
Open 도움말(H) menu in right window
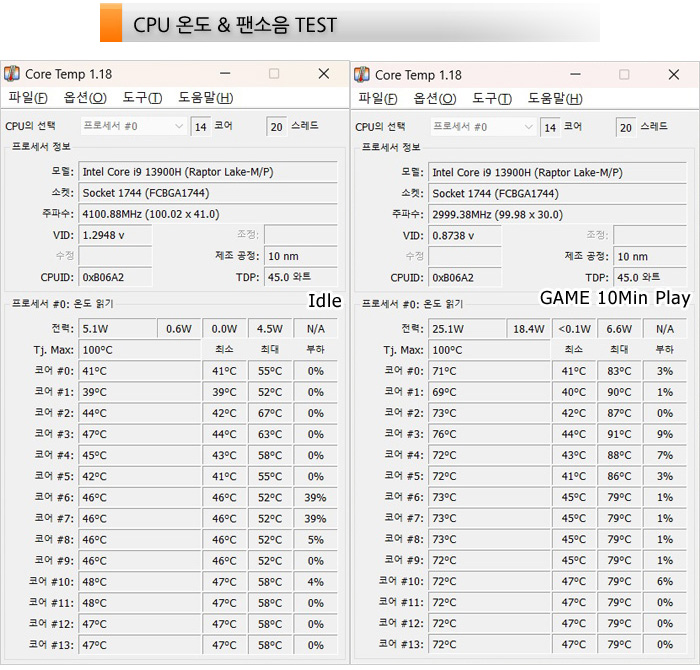coord(555,98)
